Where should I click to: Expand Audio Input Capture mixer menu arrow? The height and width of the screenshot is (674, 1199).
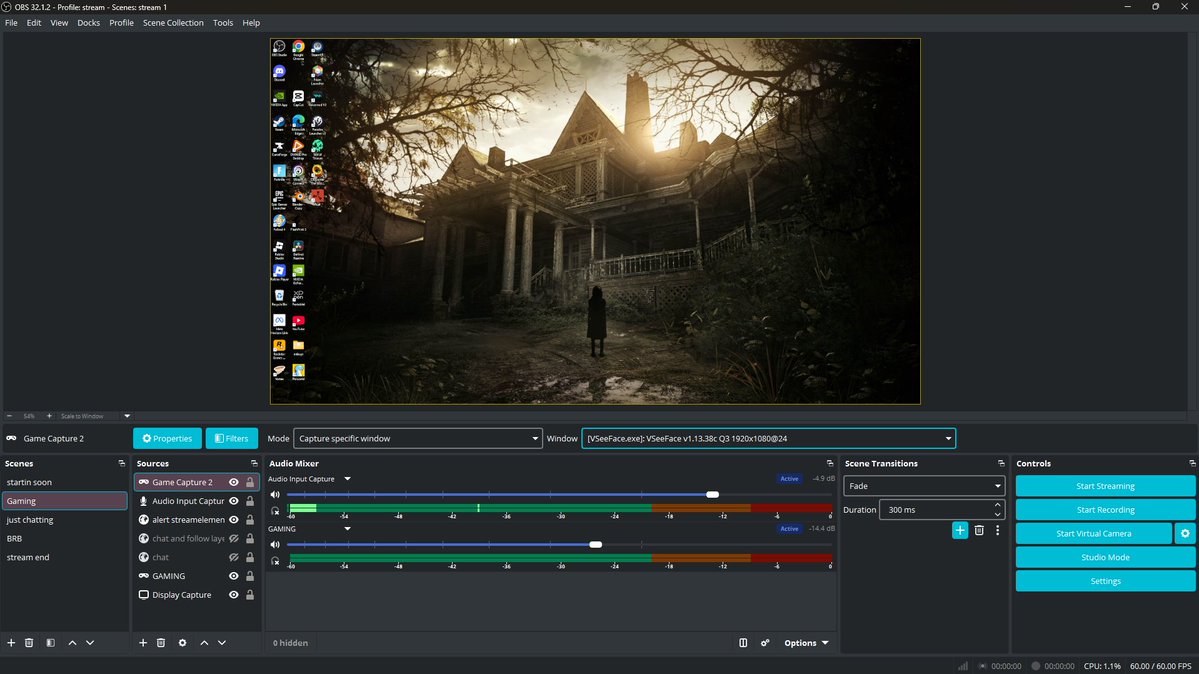pos(347,479)
